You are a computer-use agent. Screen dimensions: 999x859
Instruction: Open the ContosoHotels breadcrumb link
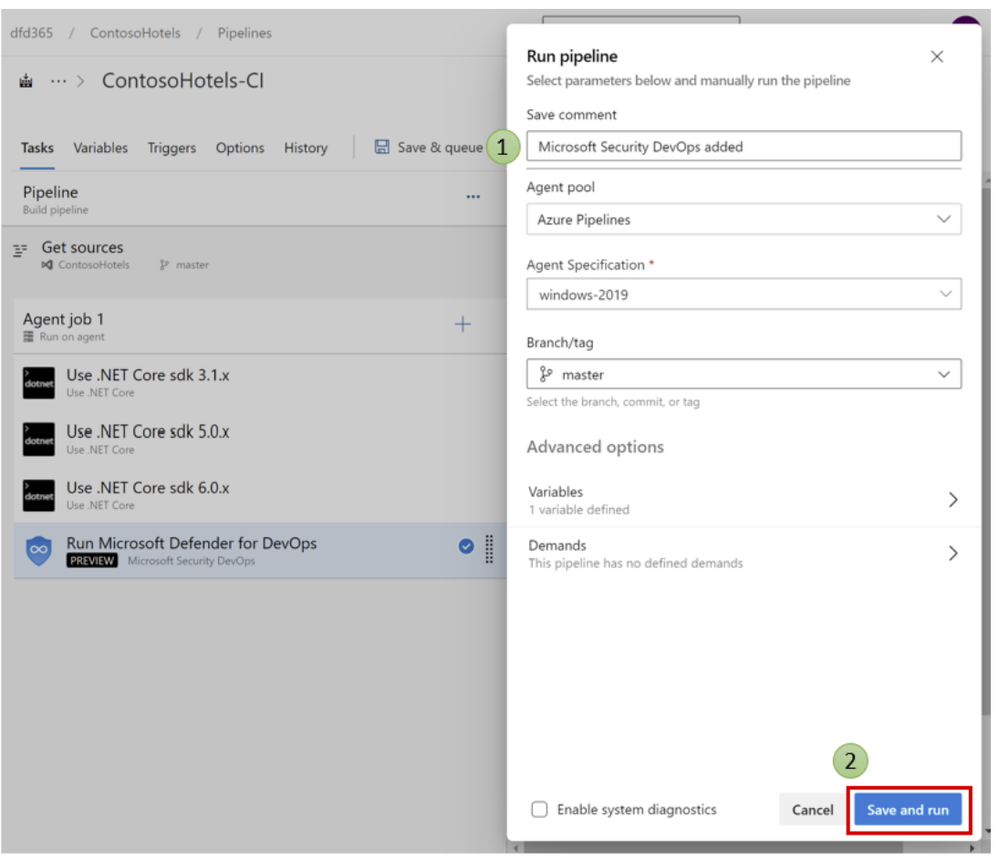135,32
